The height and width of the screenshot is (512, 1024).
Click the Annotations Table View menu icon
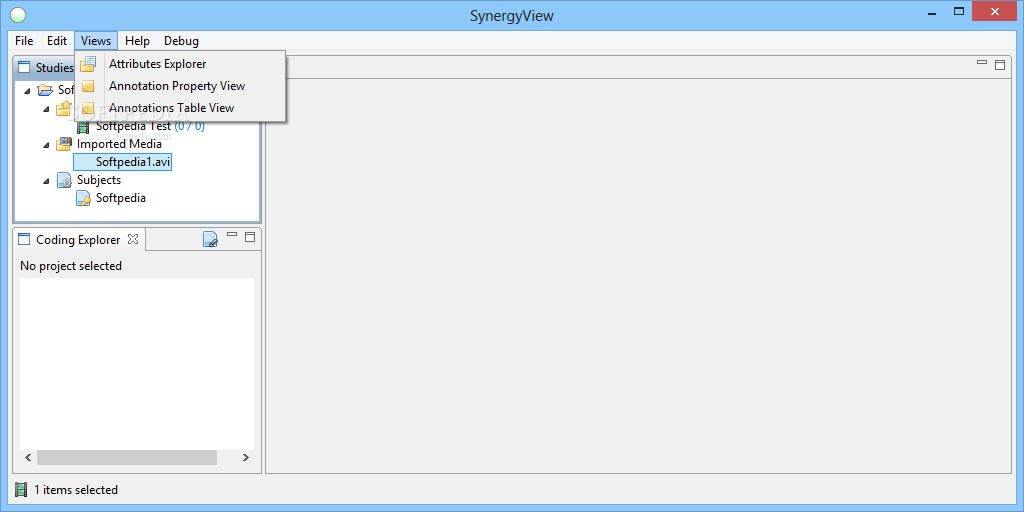(x=88, y=108)
